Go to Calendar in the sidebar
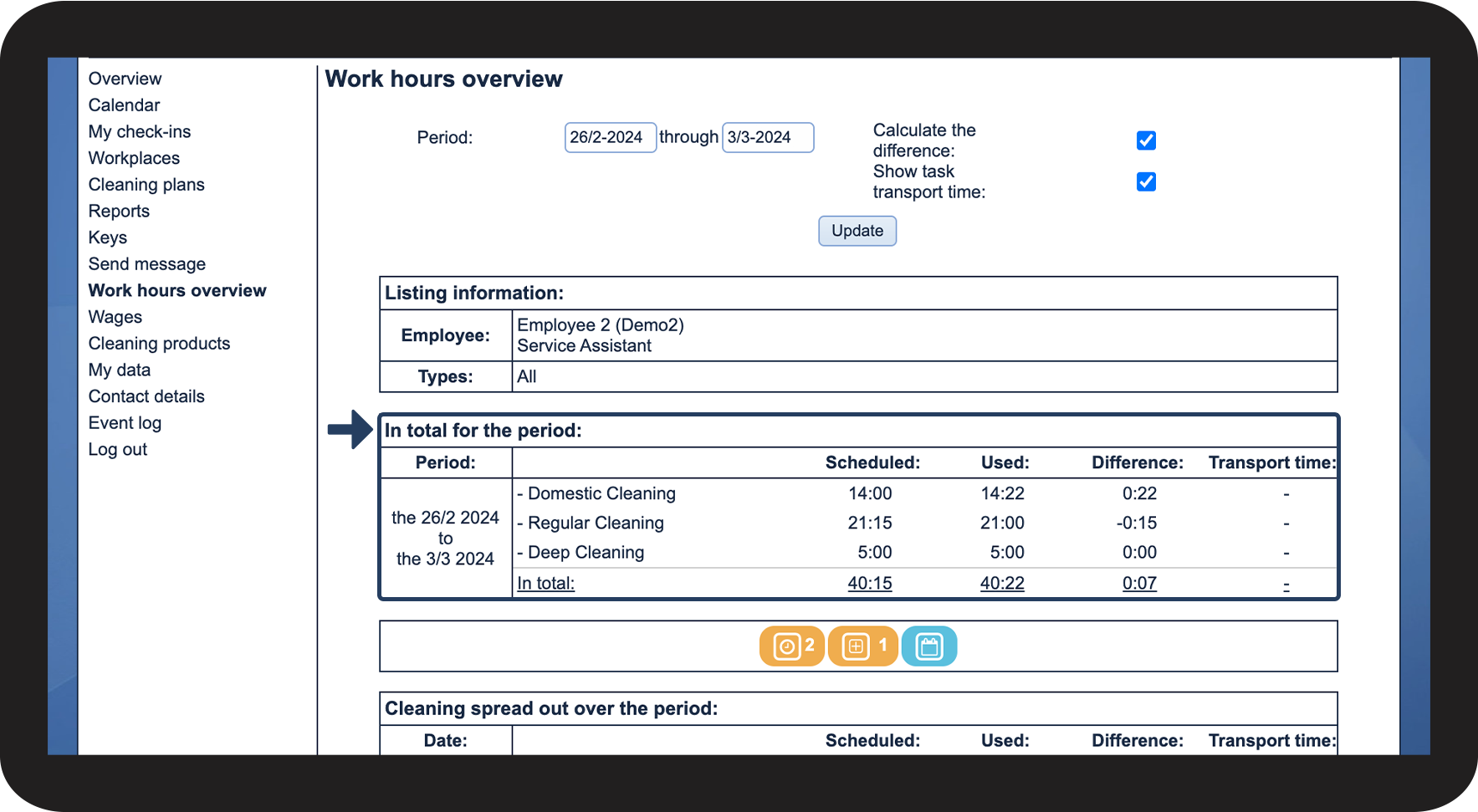 pos(124,105)
